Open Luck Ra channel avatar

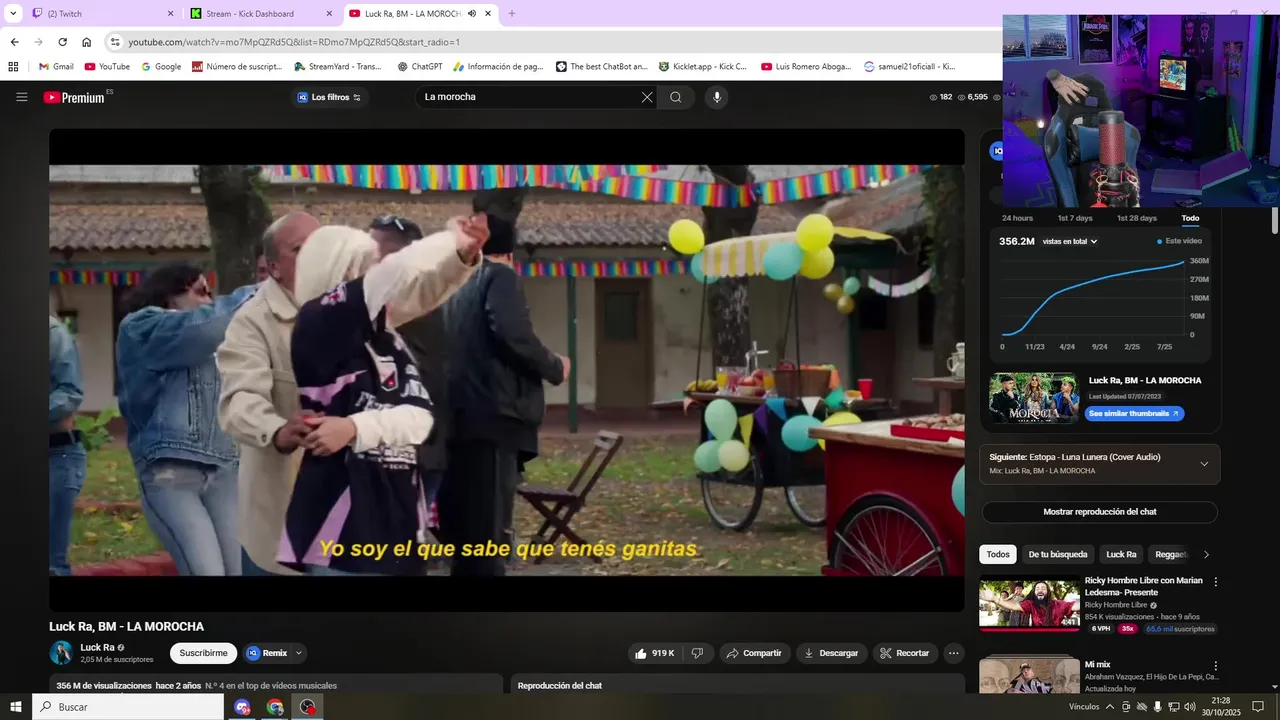pyautogui.click(x=61, y=653)
